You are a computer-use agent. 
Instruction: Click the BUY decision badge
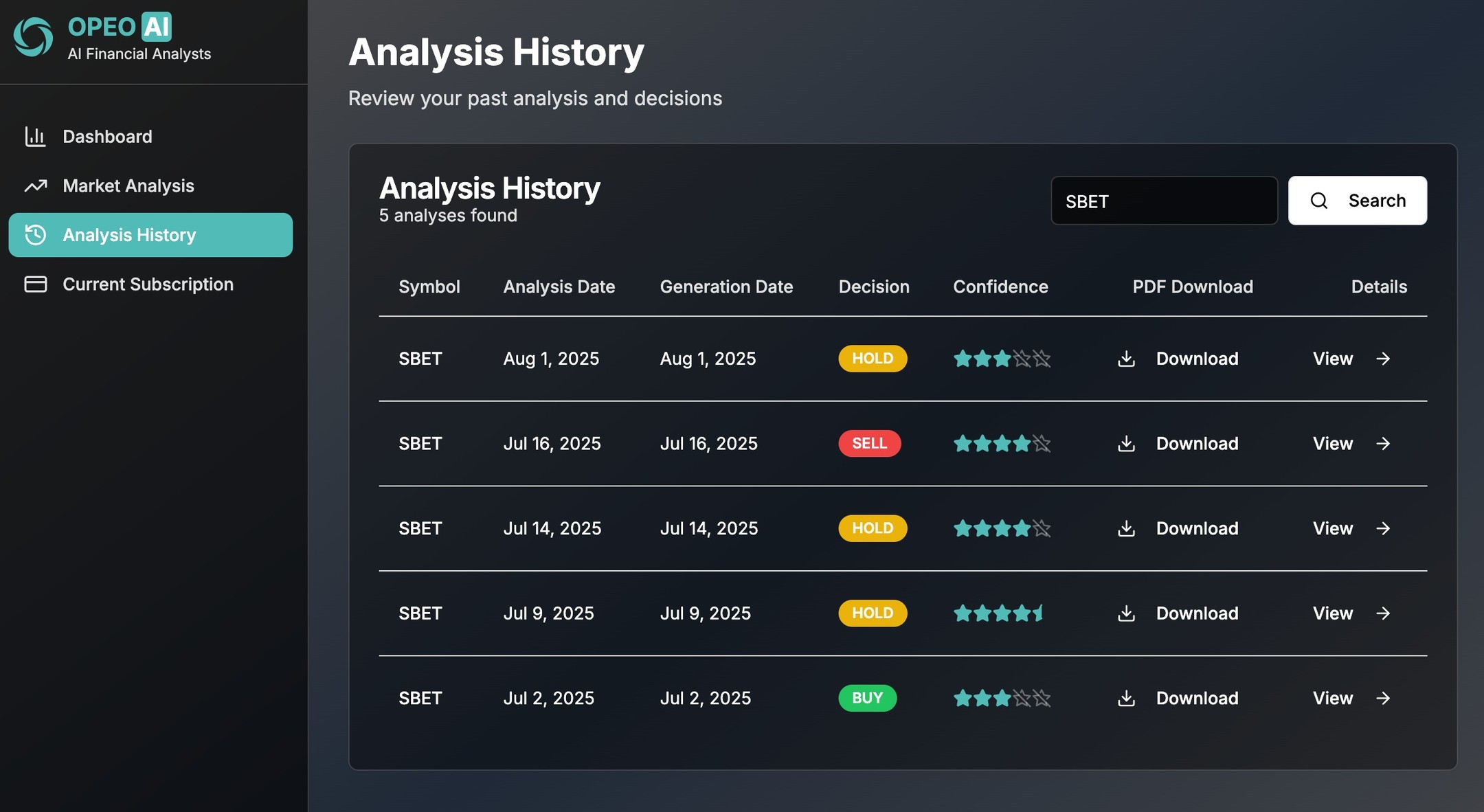[868, 698]
